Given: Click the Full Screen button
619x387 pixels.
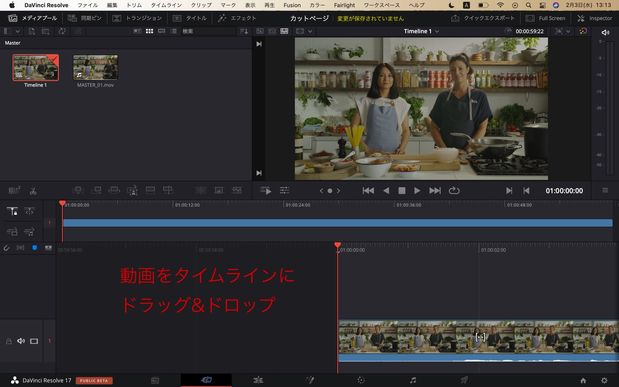Looking at the screenshot, I should (x=546, y=18).
